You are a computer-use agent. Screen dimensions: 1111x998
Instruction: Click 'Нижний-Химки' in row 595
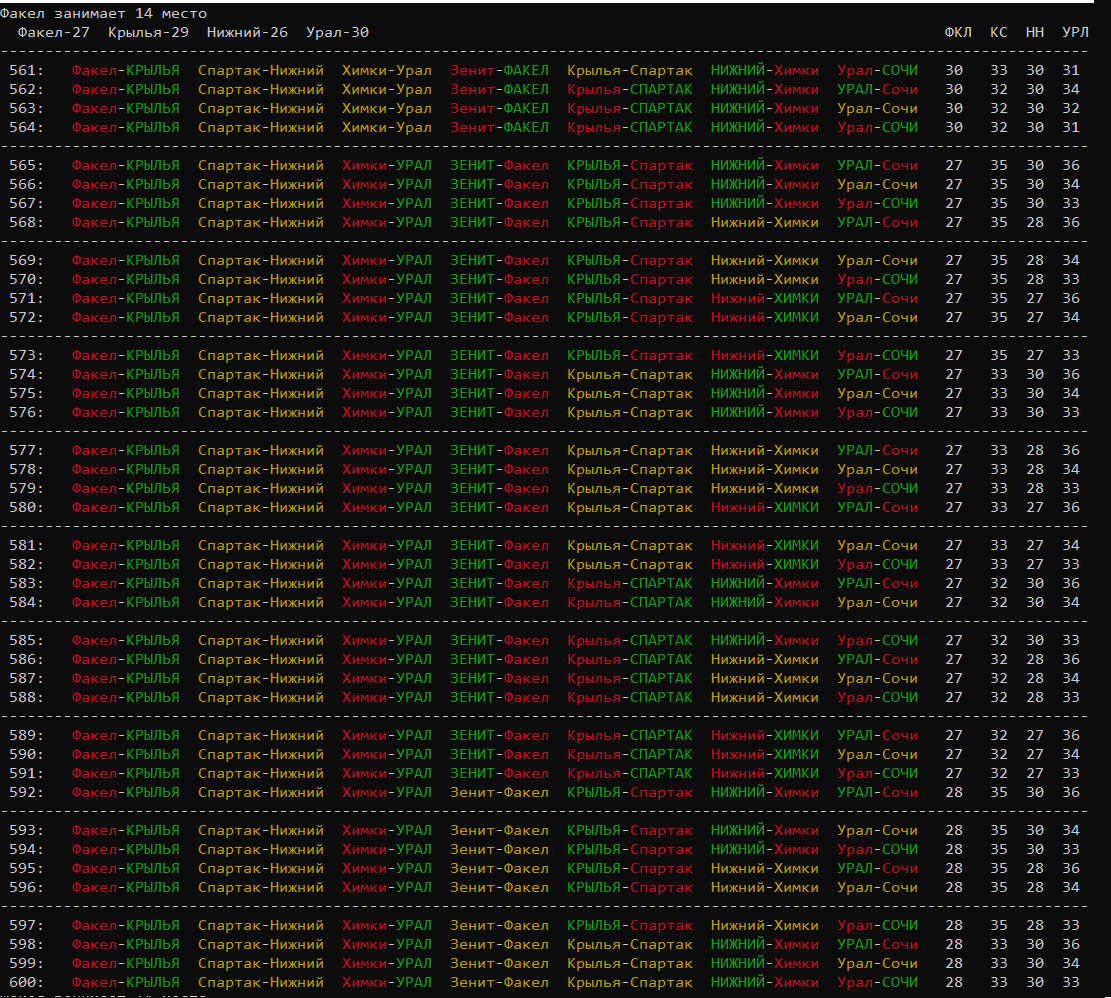[765, 868]
